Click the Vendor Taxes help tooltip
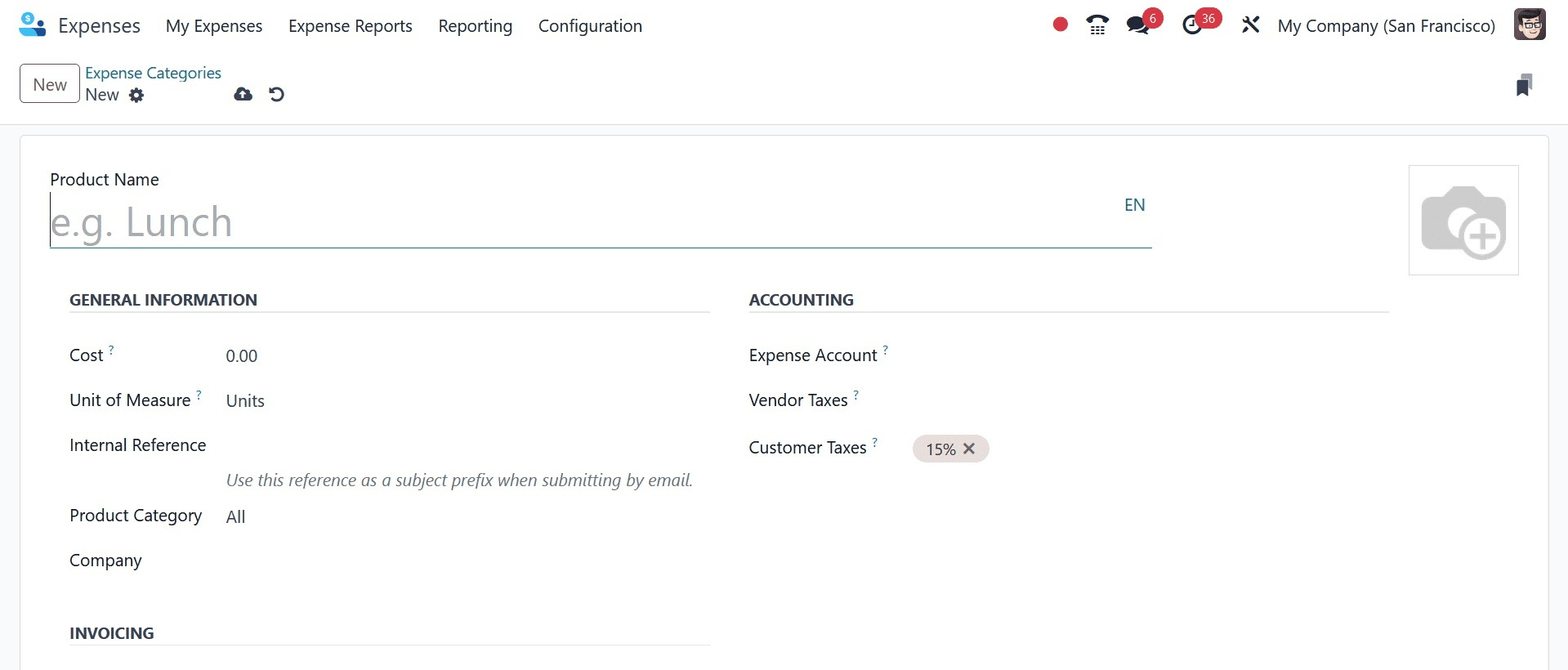The height and width of the screenshot is (670, 1568). pyautogui.click(x=855, y=395)
